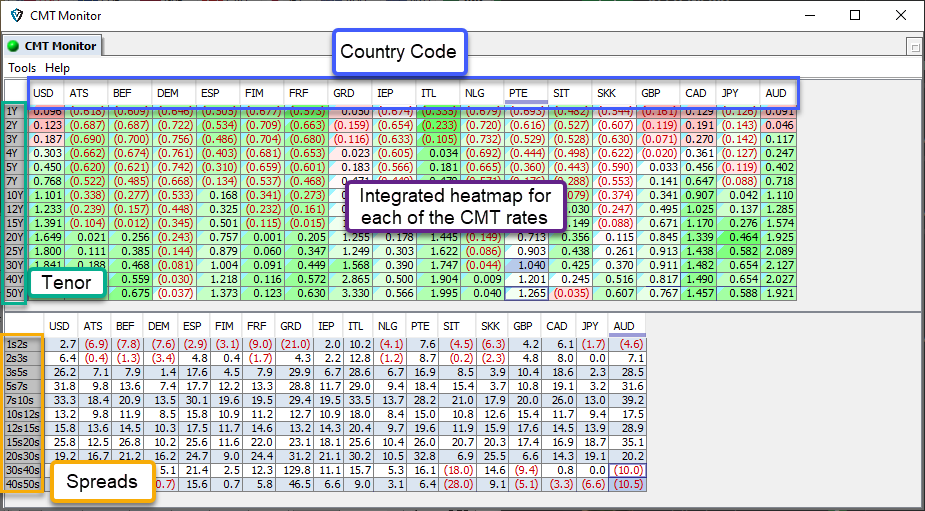Click the PTE 20s30s spread cell 32.8
The image size is (925, 511).
[x=422, y=456]
